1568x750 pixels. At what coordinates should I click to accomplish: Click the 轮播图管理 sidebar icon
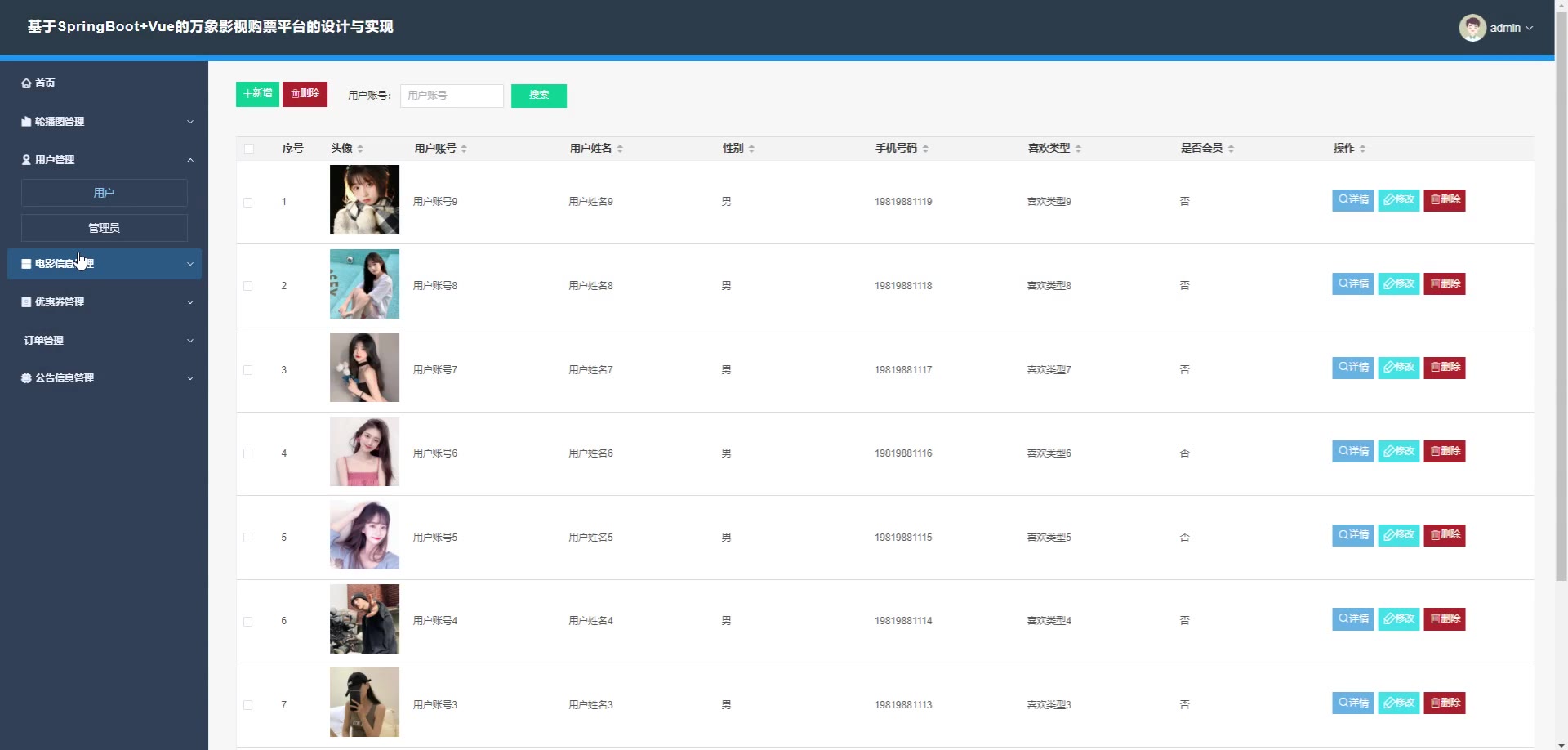pos(26,122)
